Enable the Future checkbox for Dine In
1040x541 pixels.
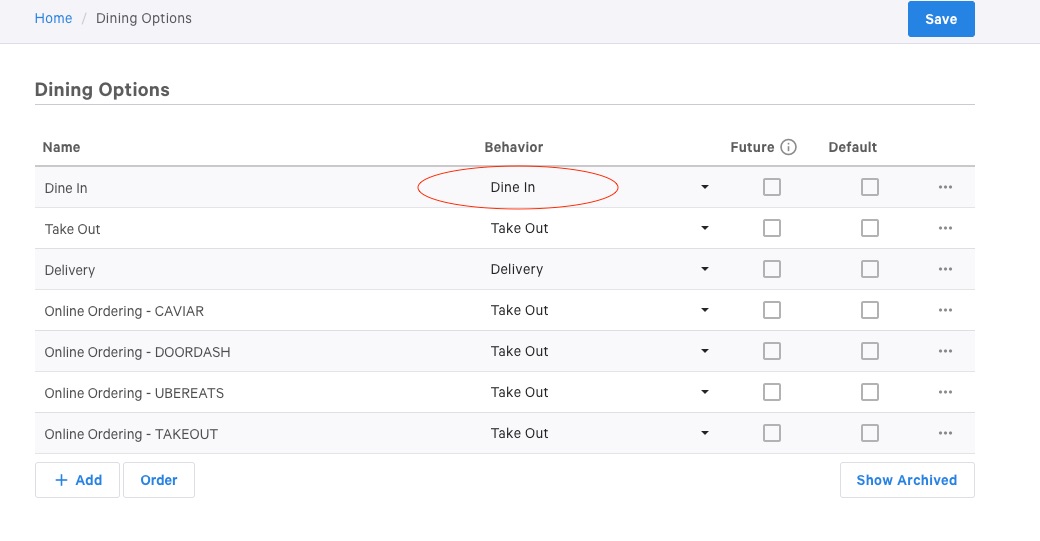point(771,187)
